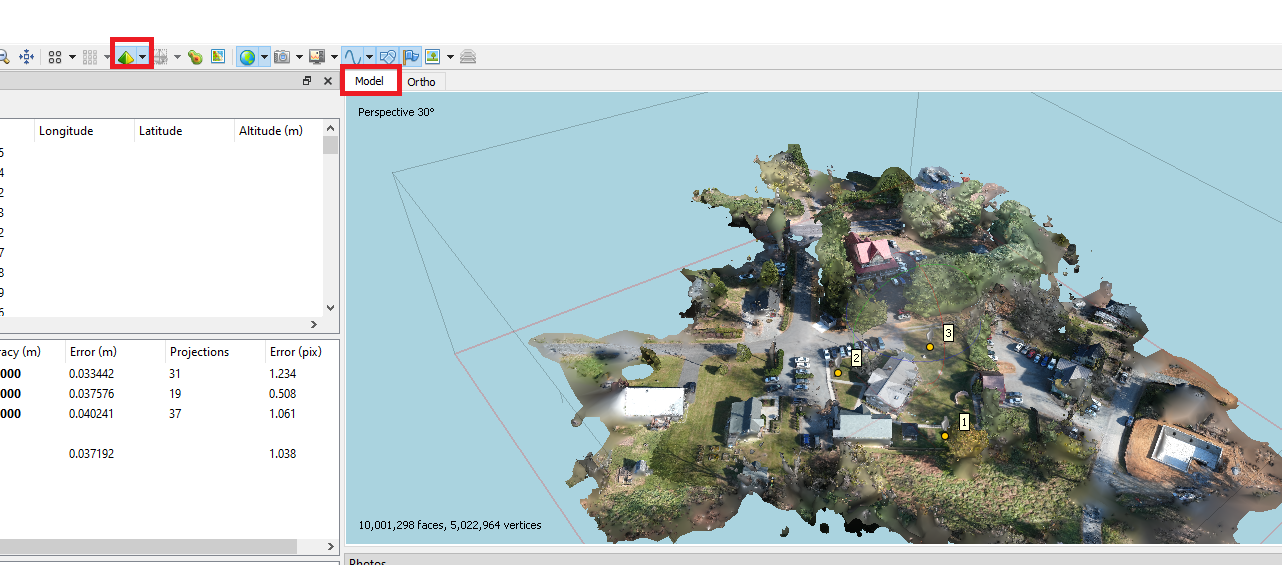
Task: Click the DEM view icon
Action: [195, 57]
